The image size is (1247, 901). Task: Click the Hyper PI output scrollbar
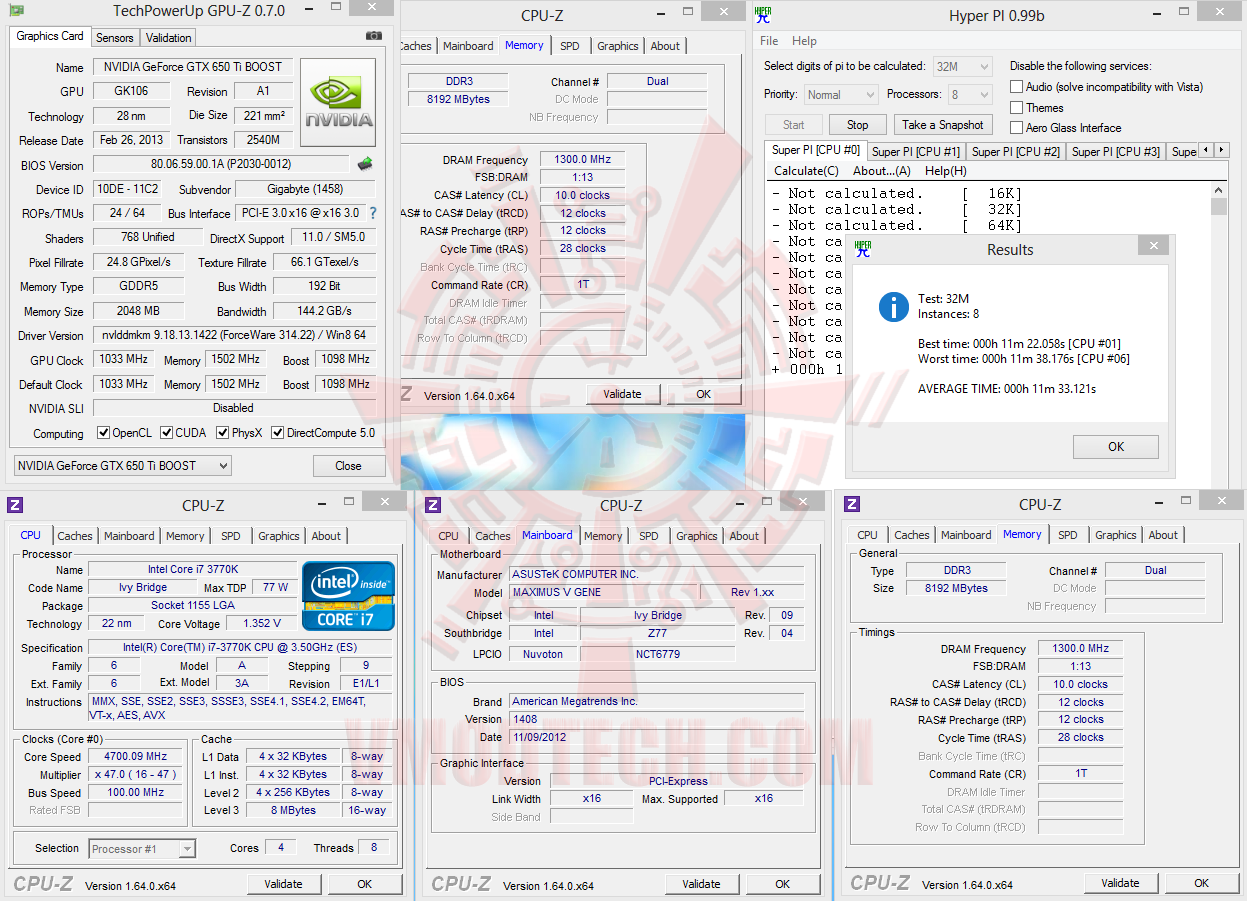point(1218,335)
